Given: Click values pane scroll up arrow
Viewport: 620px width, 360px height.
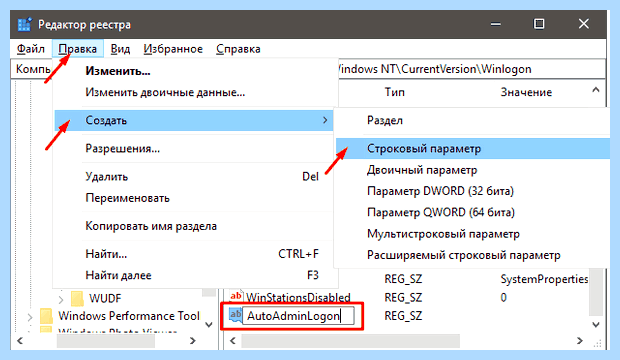Looking at the screenshot, I should (595, 91).
